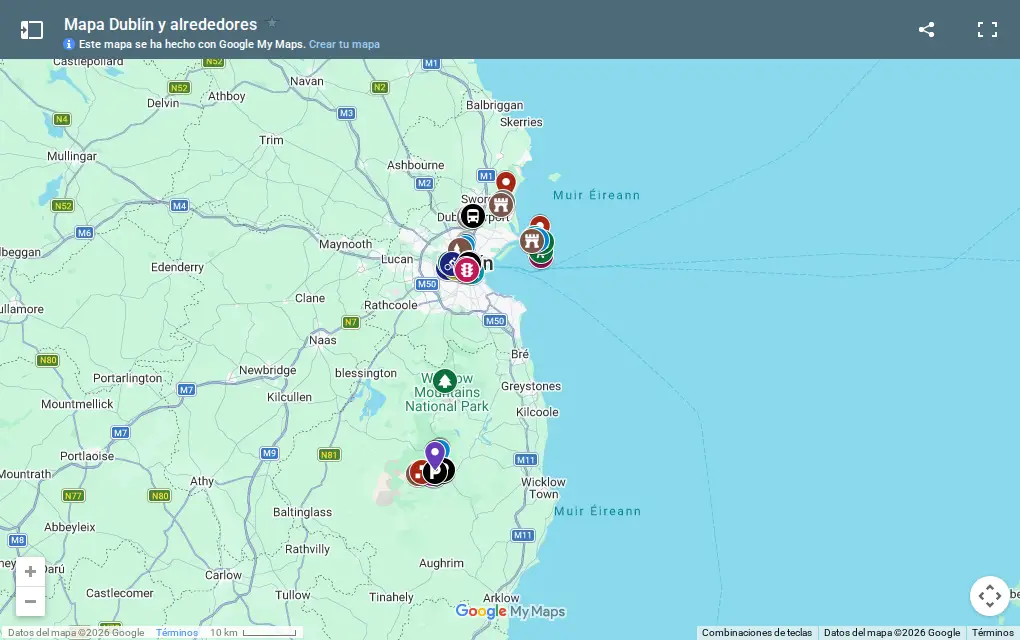Open Combinaciones de teclas shortcuts
1020x640 pixels.
coord(757,632)
